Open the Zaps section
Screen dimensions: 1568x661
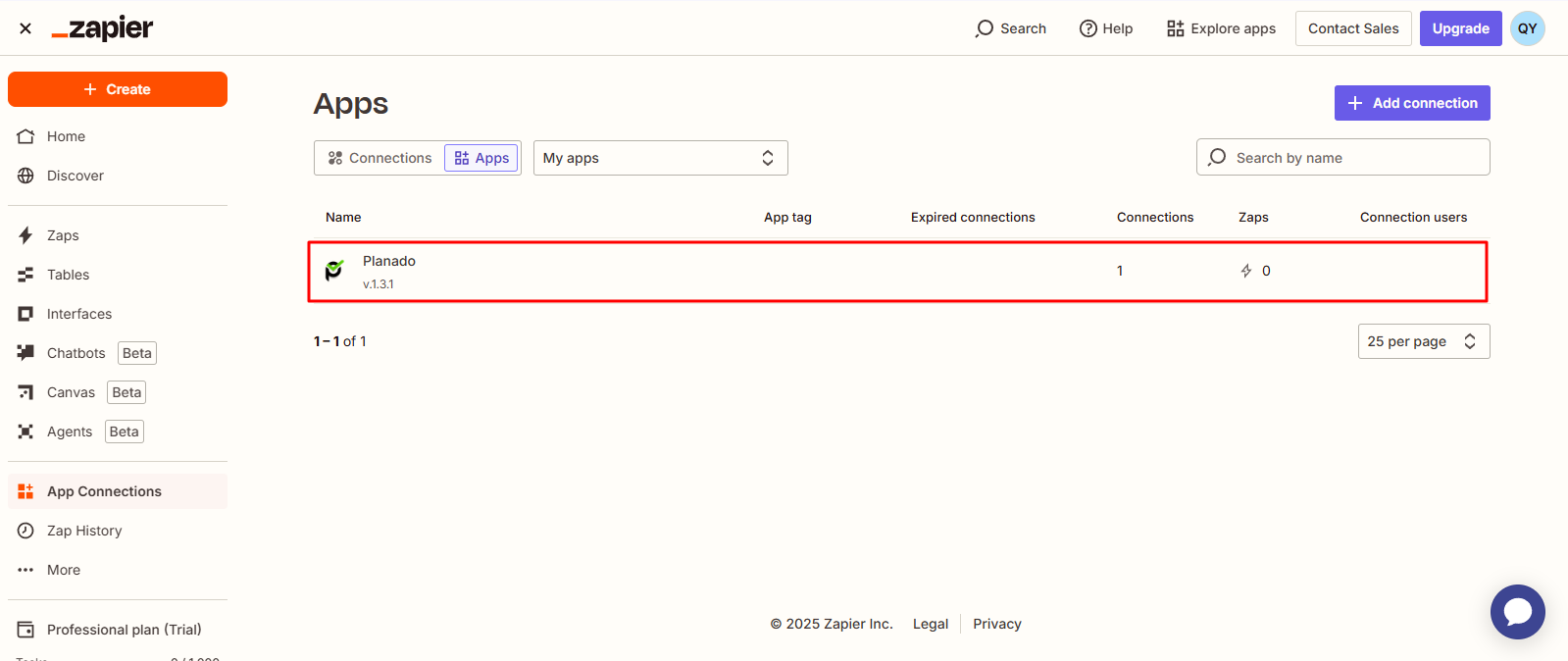[118, 235]
